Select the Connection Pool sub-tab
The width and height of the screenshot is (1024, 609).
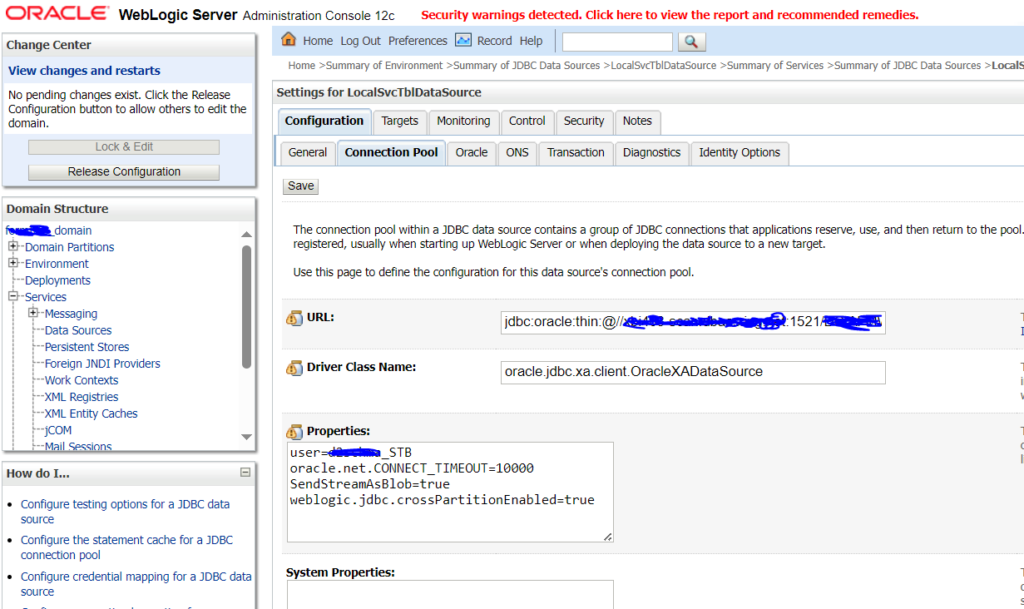coord(391,153)
